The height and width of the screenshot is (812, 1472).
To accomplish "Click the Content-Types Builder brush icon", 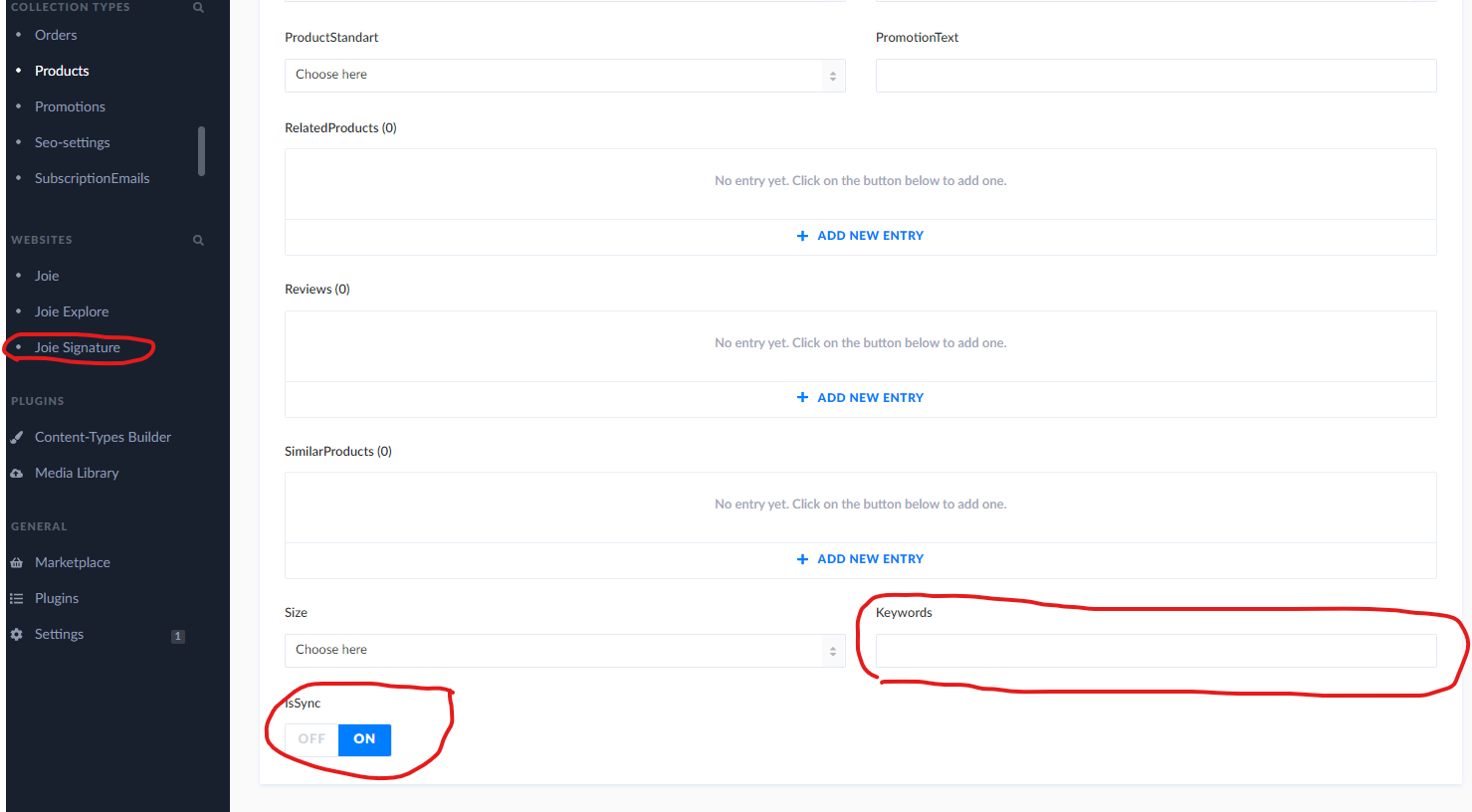I will (17, 437).
